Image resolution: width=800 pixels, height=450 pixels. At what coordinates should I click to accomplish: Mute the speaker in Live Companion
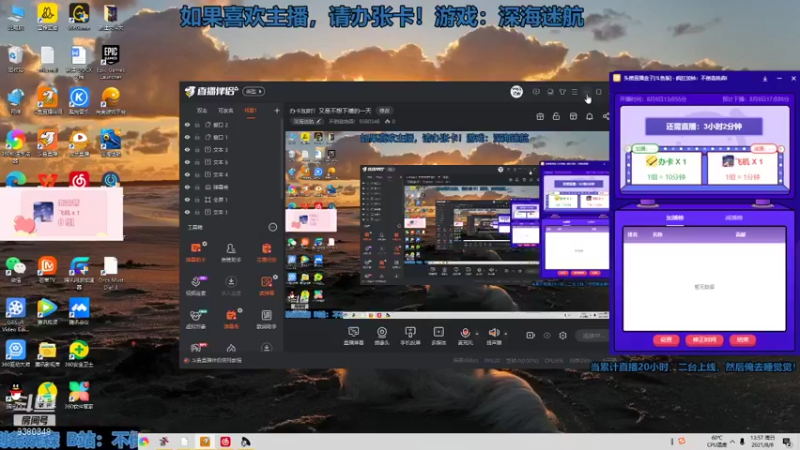(x=493, y=333)
